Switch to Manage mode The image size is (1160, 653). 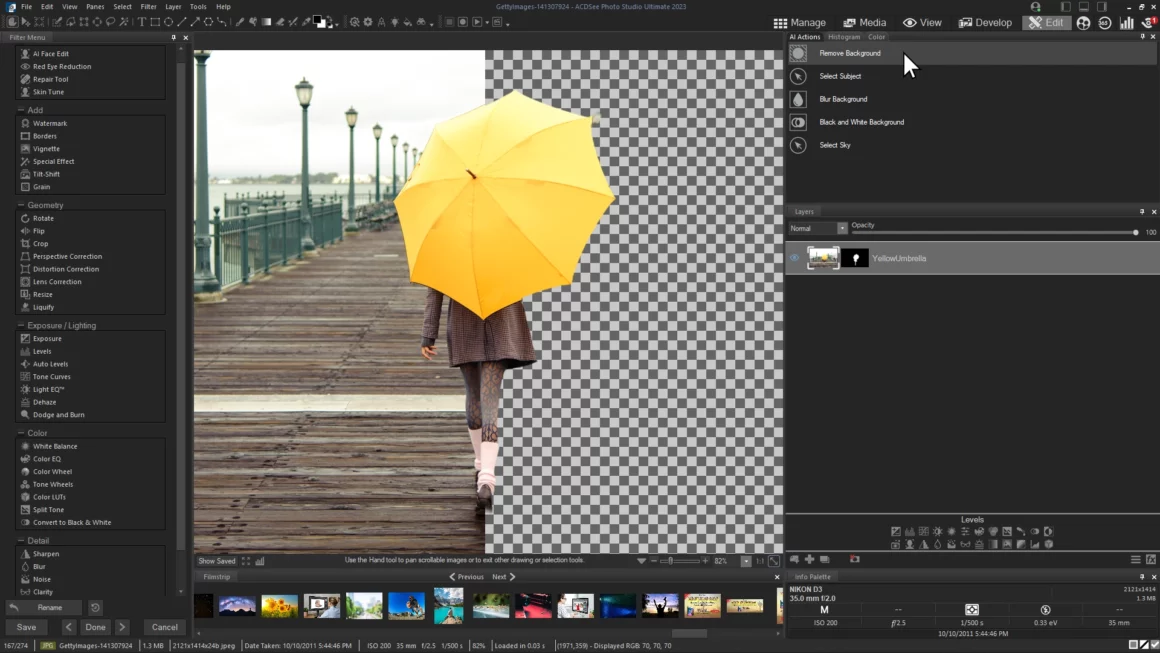800,23
